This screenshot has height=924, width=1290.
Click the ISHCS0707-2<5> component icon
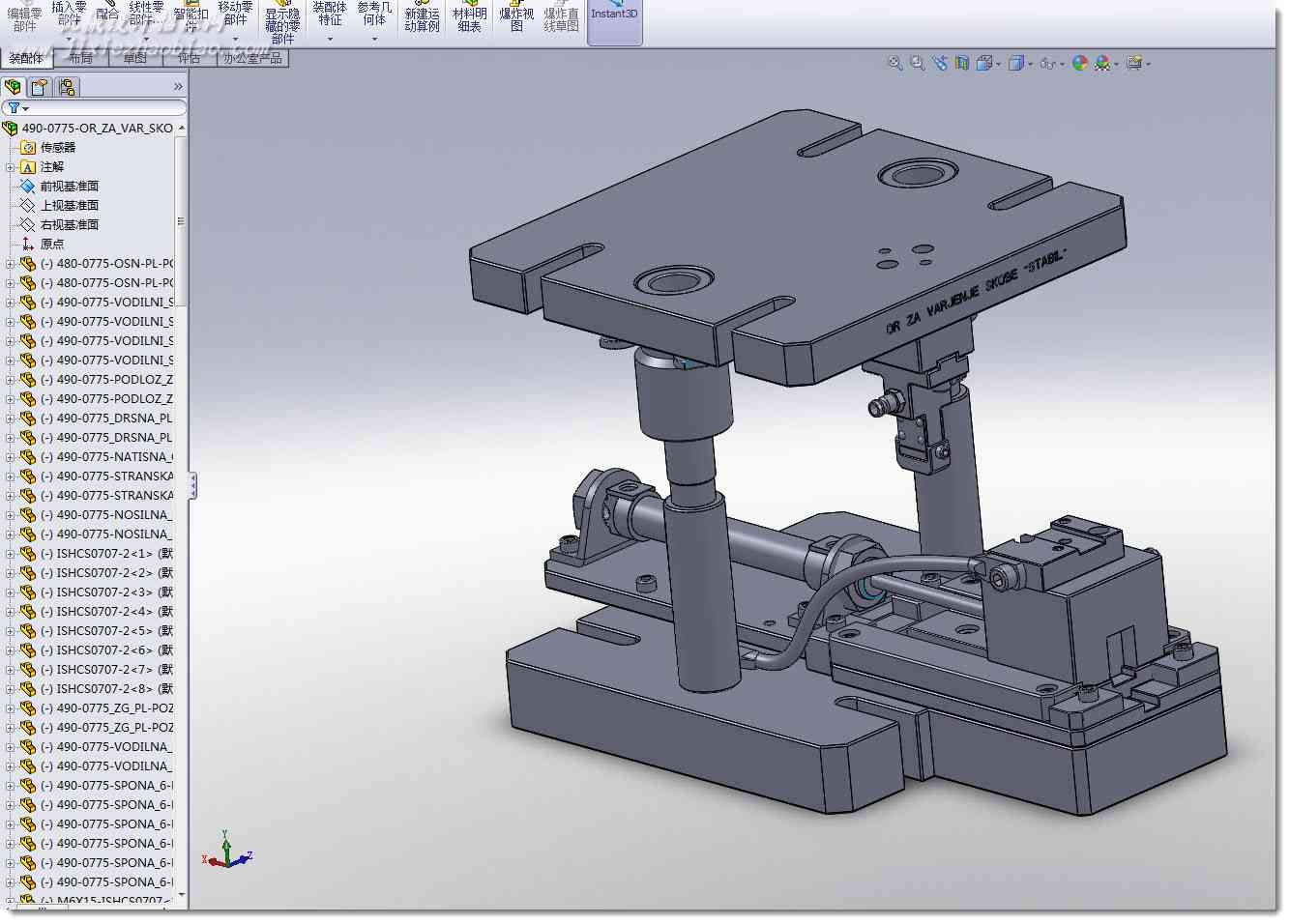click(x=28, y=631)
